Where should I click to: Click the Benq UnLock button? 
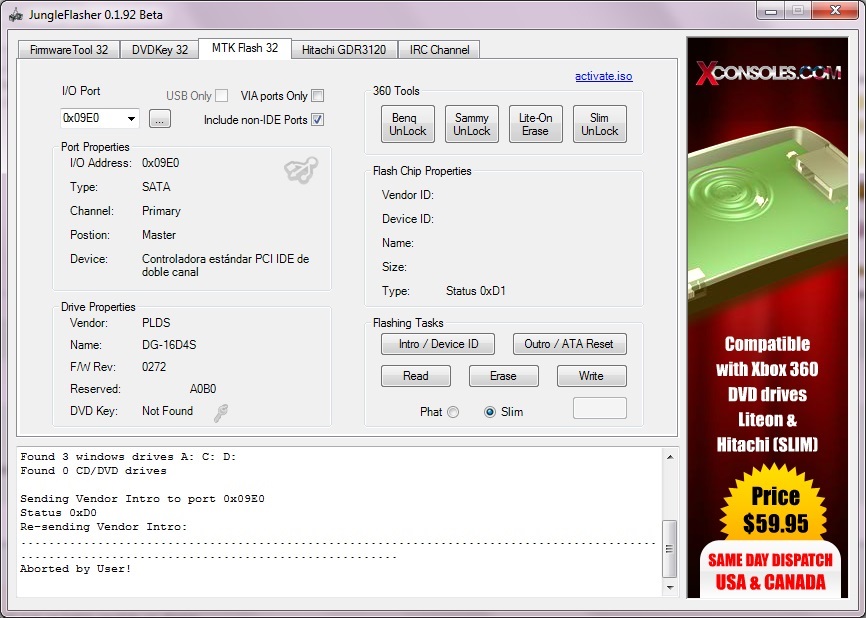tap(408, 124)
